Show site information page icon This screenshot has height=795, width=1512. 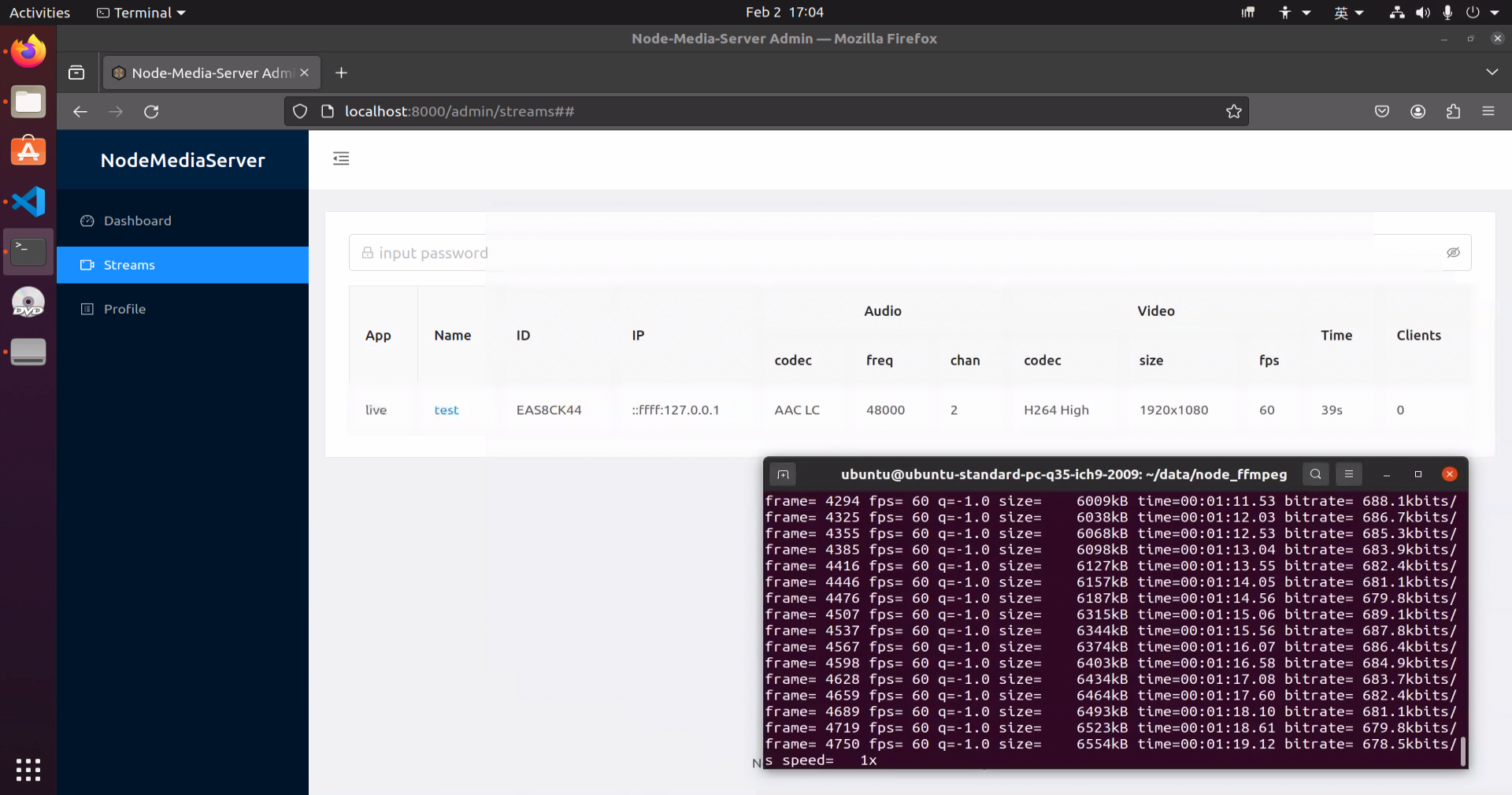[328, 111]
